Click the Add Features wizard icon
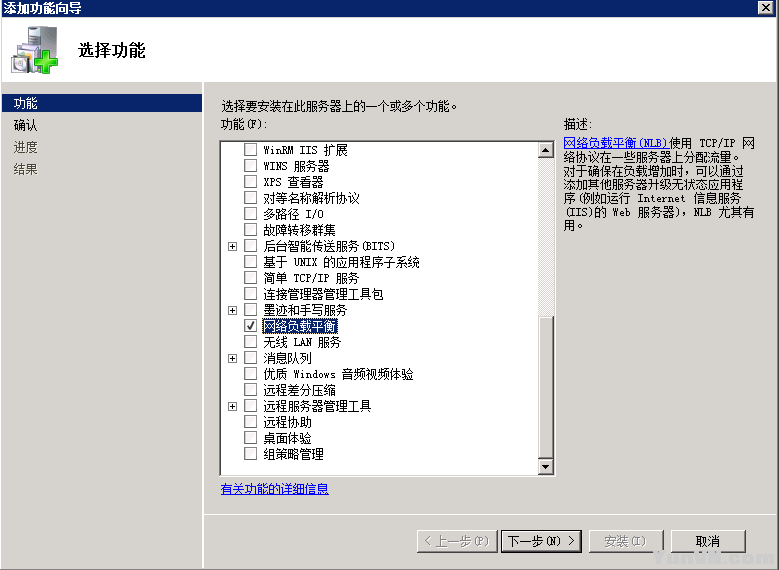 (x=34, y=50)
